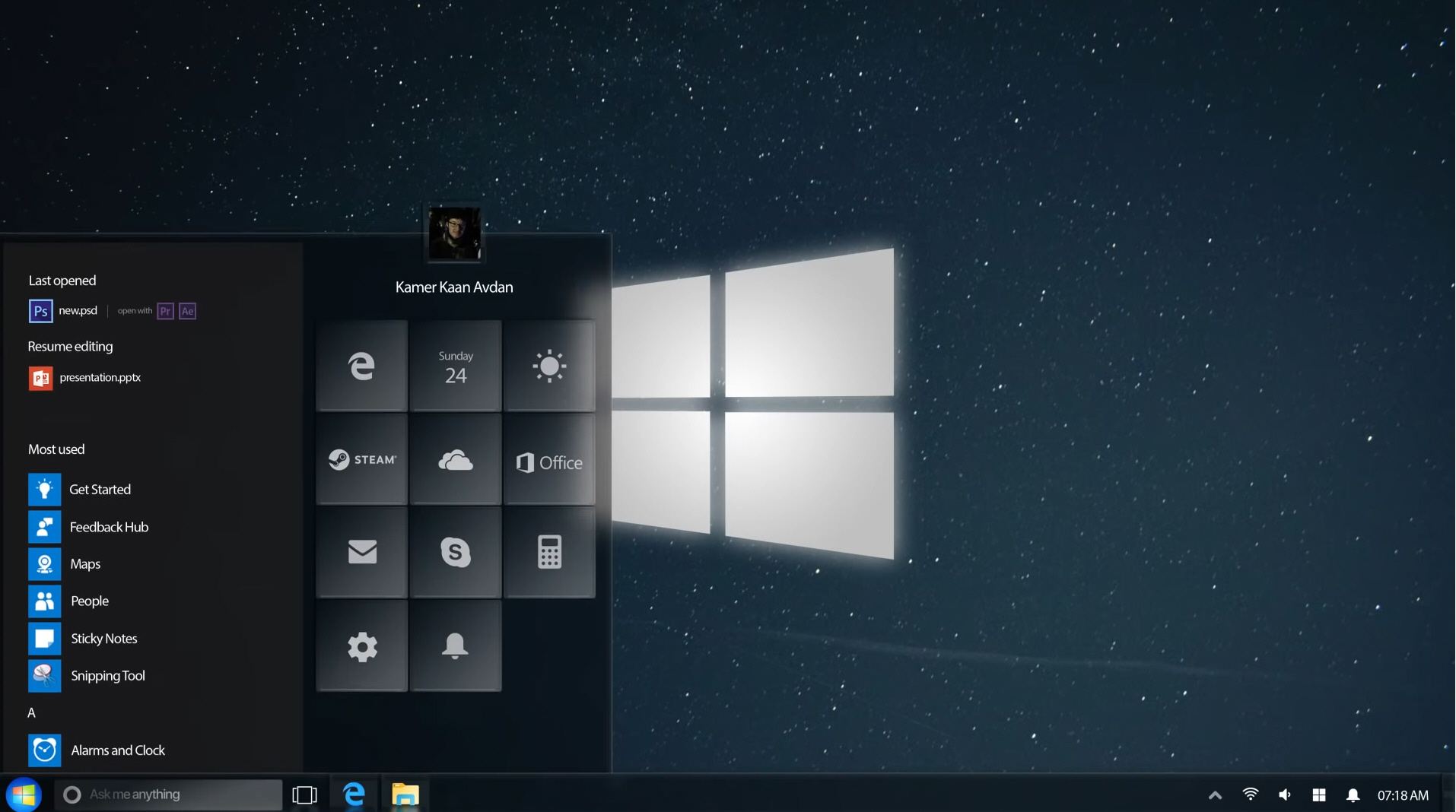Click the Alarms and Clock icon
Screen dimensions: 1456x812
tap(45, 750)
